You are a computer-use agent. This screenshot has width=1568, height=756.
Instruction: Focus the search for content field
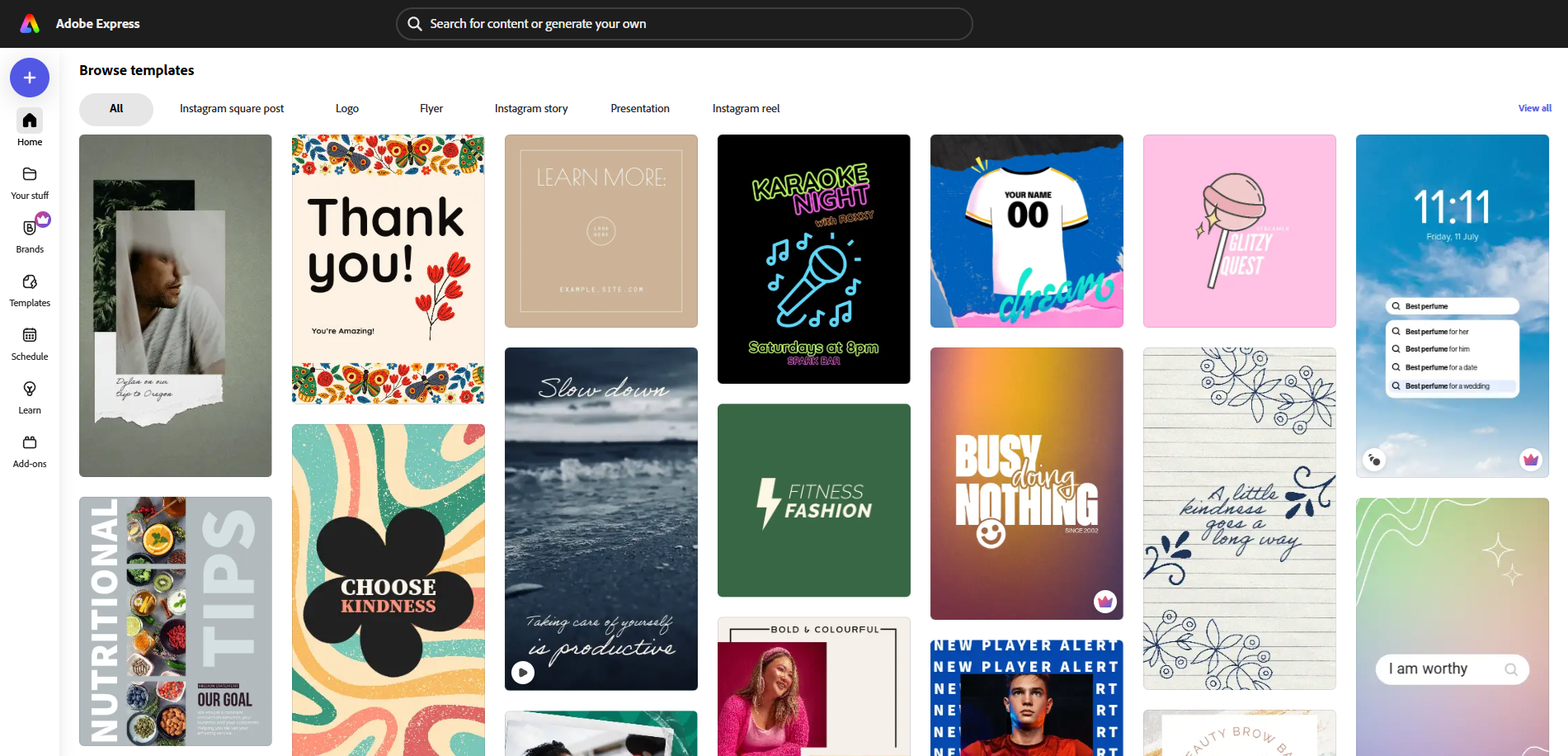[x=685, y=24]
